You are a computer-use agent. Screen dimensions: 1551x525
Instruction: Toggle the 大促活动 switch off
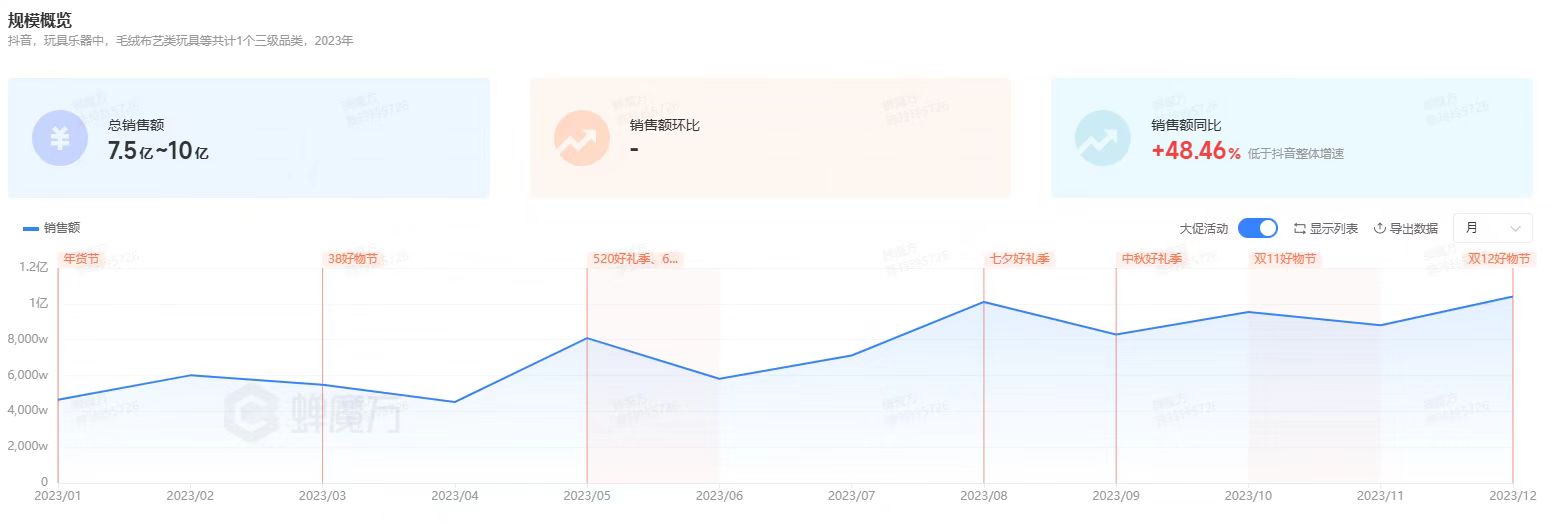pos(1257,228)
